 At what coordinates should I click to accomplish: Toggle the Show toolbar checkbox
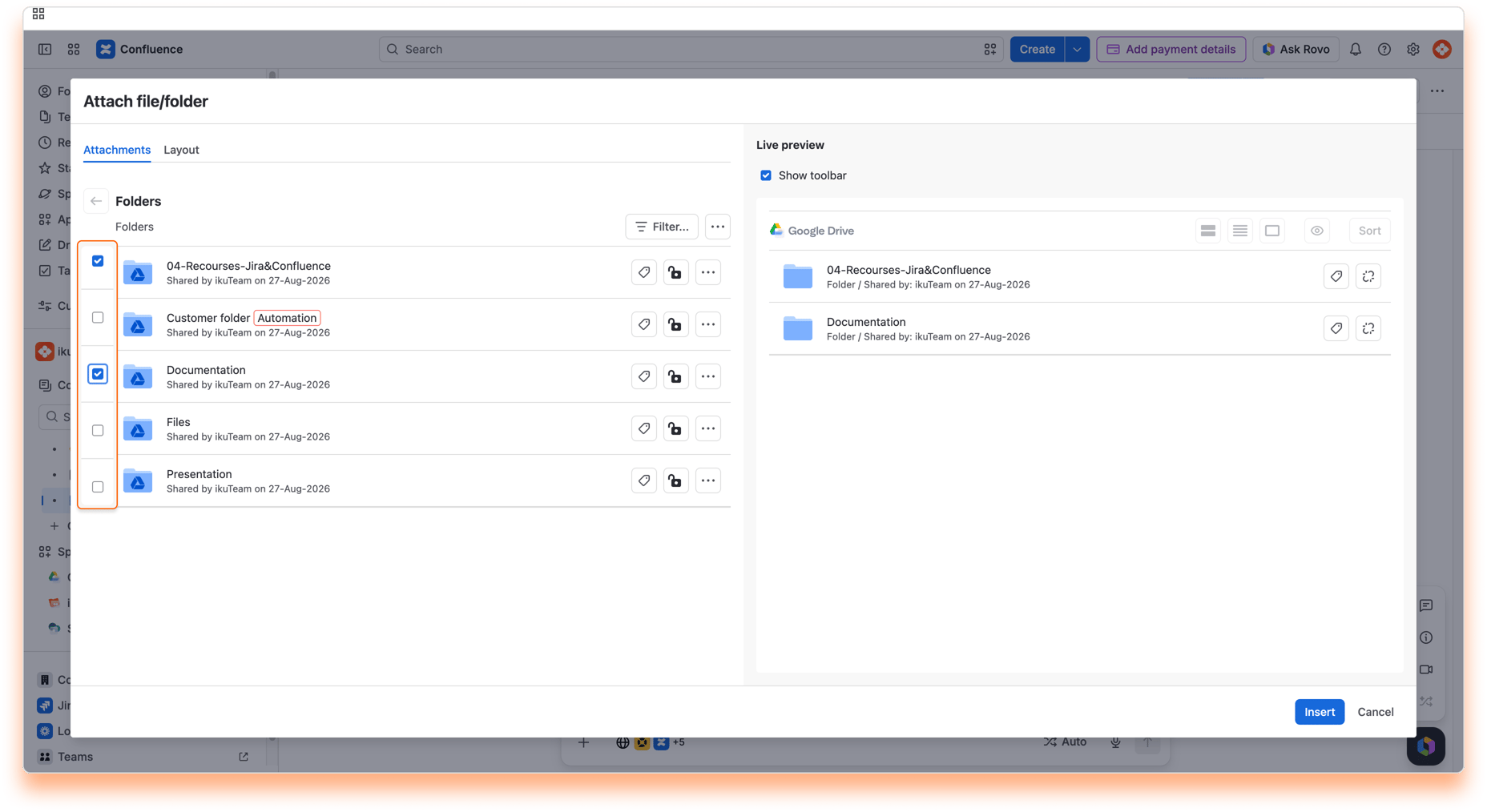coord(766,175)
